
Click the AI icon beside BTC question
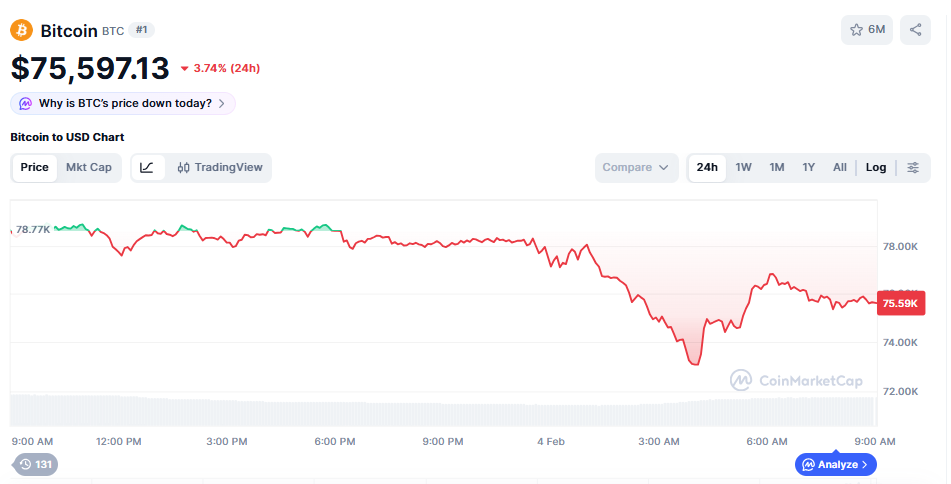pyautogui.click(x=26, y=104)
